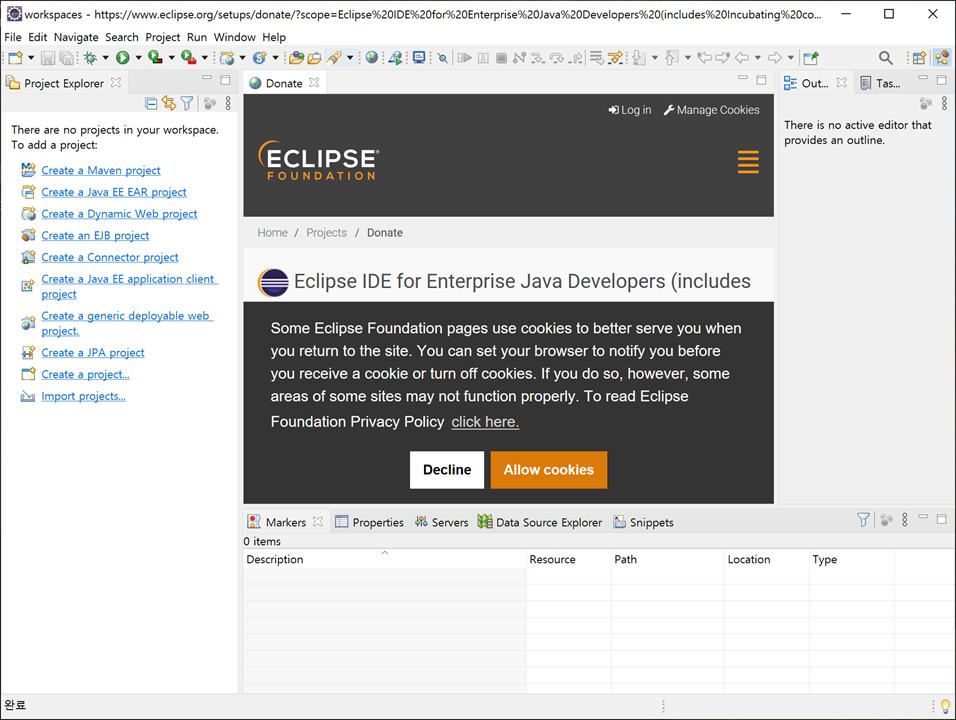
Task: Click the New Dynamic Web Project icon
Action: click(227, 58)
